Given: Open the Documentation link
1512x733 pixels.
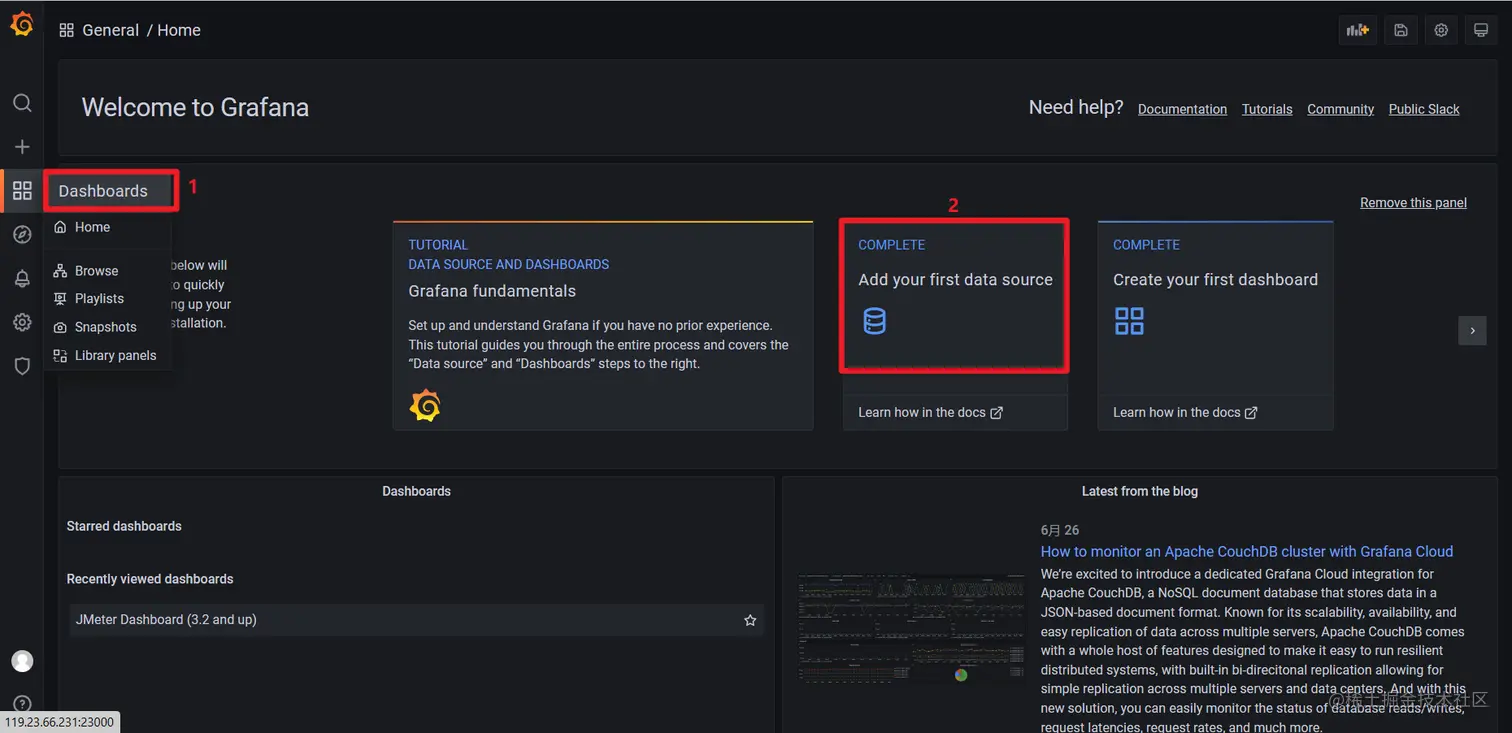Looking at the screenshot, I should point(1182,109).
